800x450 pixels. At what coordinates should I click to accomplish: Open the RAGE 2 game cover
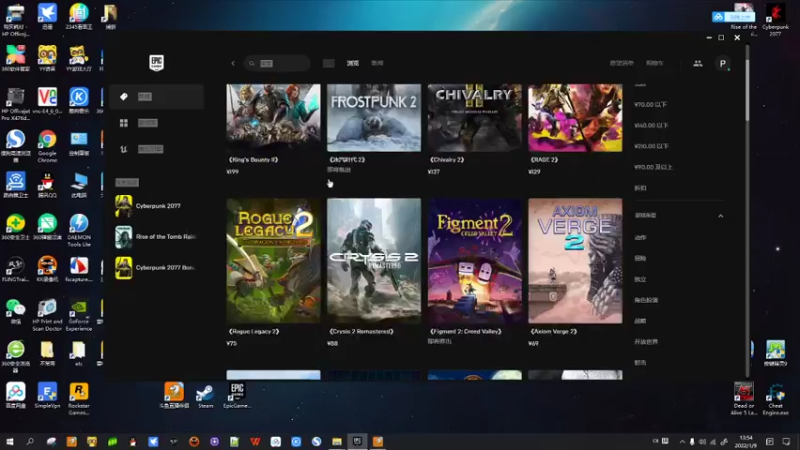point(575,117)
